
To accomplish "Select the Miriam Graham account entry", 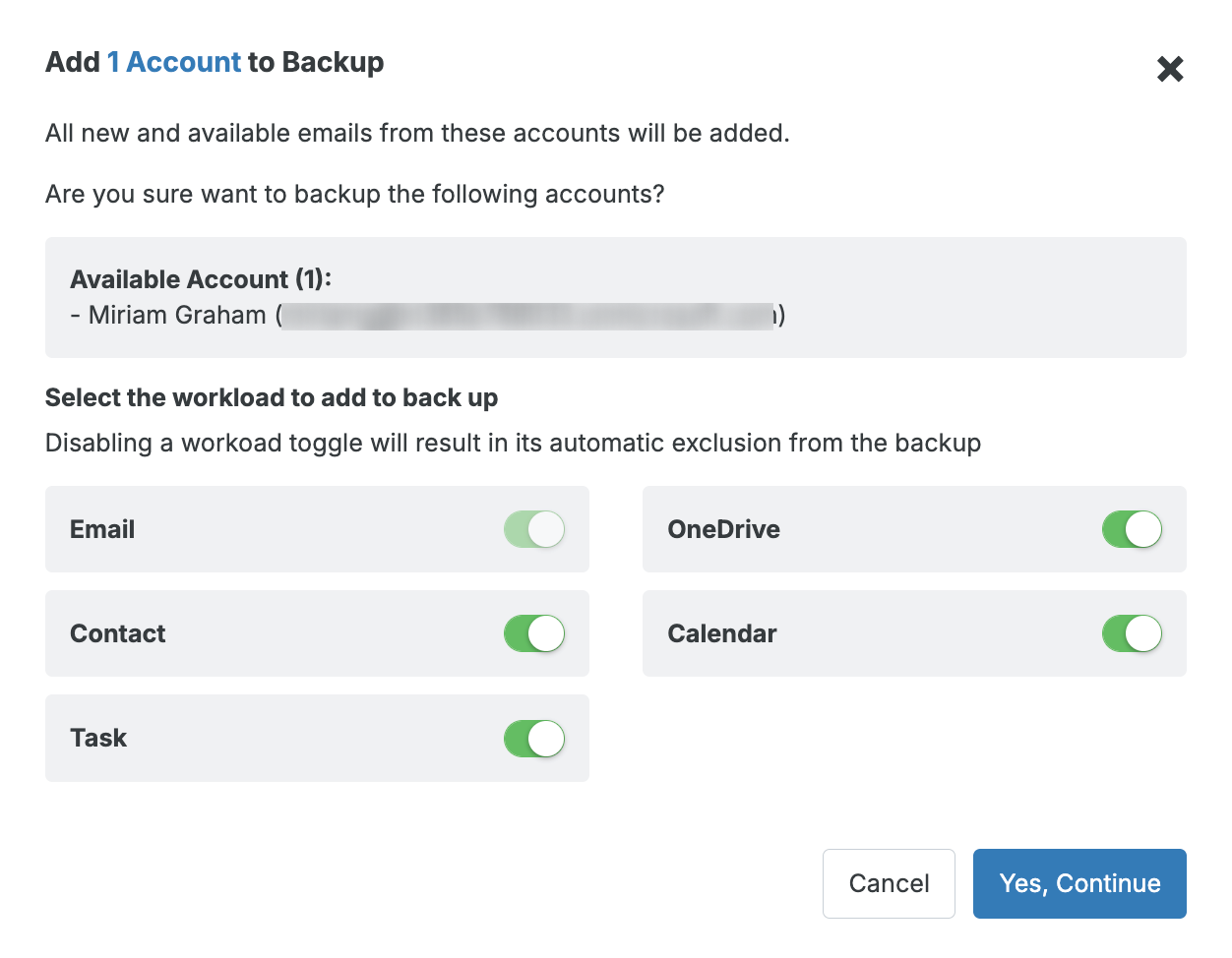I will 428,315.
